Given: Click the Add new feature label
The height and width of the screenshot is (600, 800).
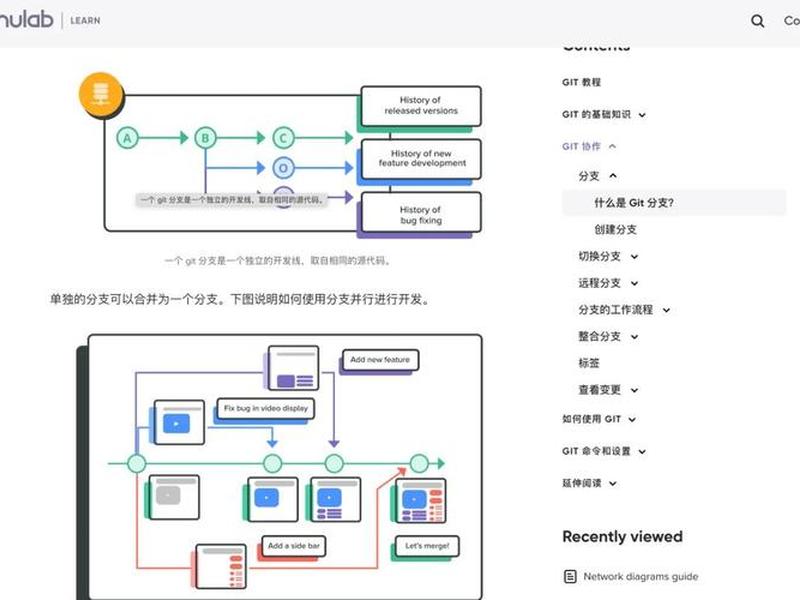Looking at the screenshot, I should coord(380,360).
